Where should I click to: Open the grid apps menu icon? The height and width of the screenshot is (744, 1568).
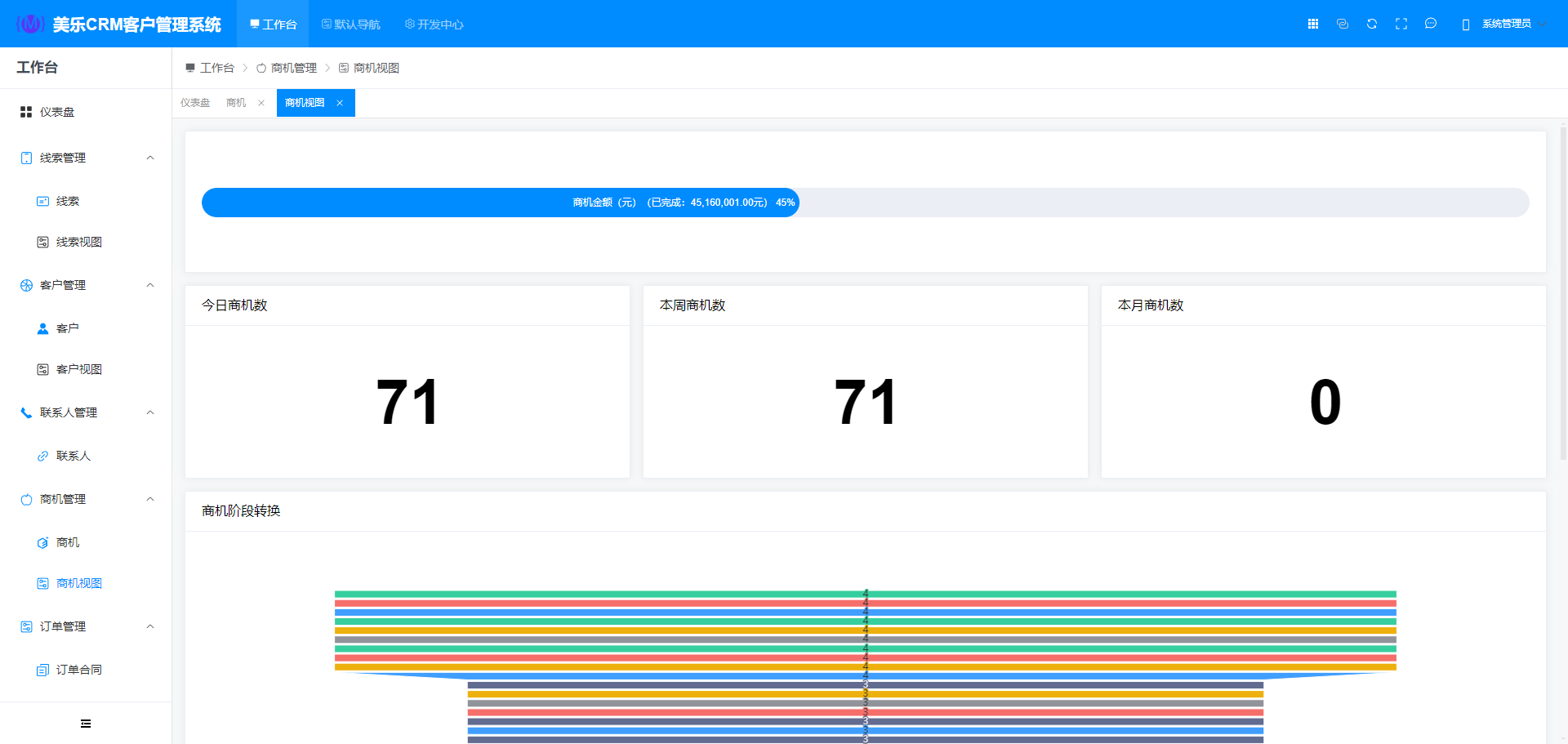1313,24
